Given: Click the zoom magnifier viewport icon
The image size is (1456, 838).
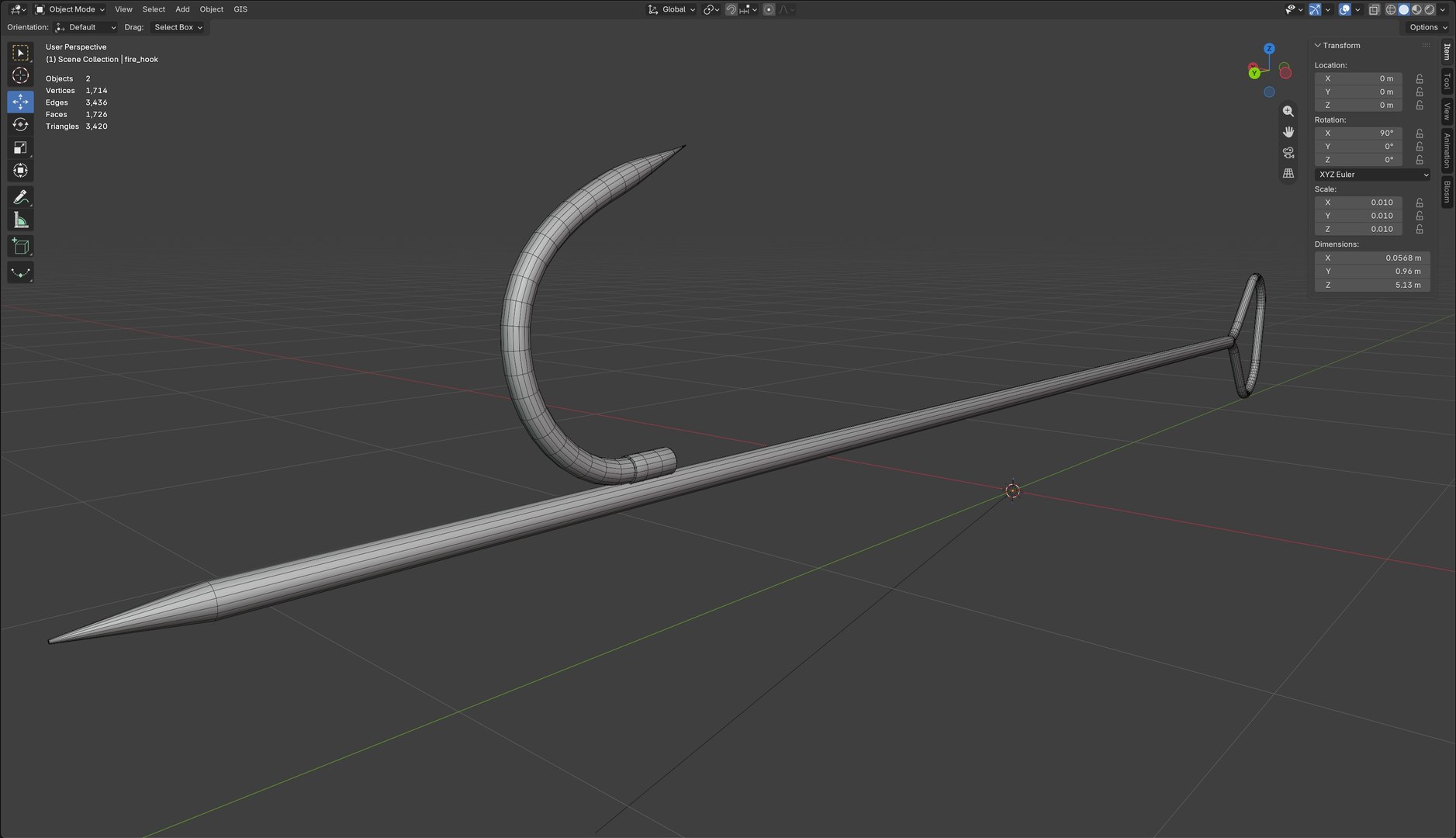Looking at the screenshot, I should click(x=1288, y=111).
